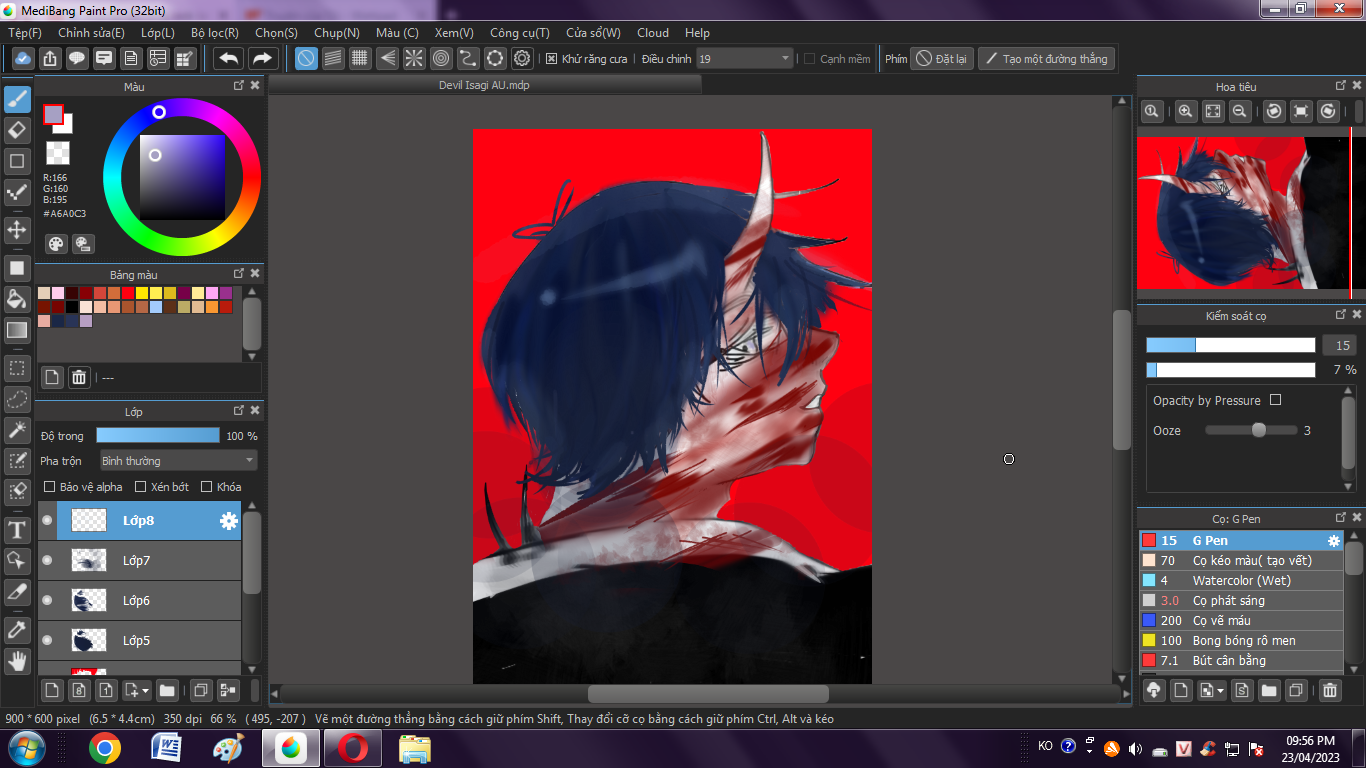
Task: Open the Tệp(F) menu
Action: (x=25, y=33)
